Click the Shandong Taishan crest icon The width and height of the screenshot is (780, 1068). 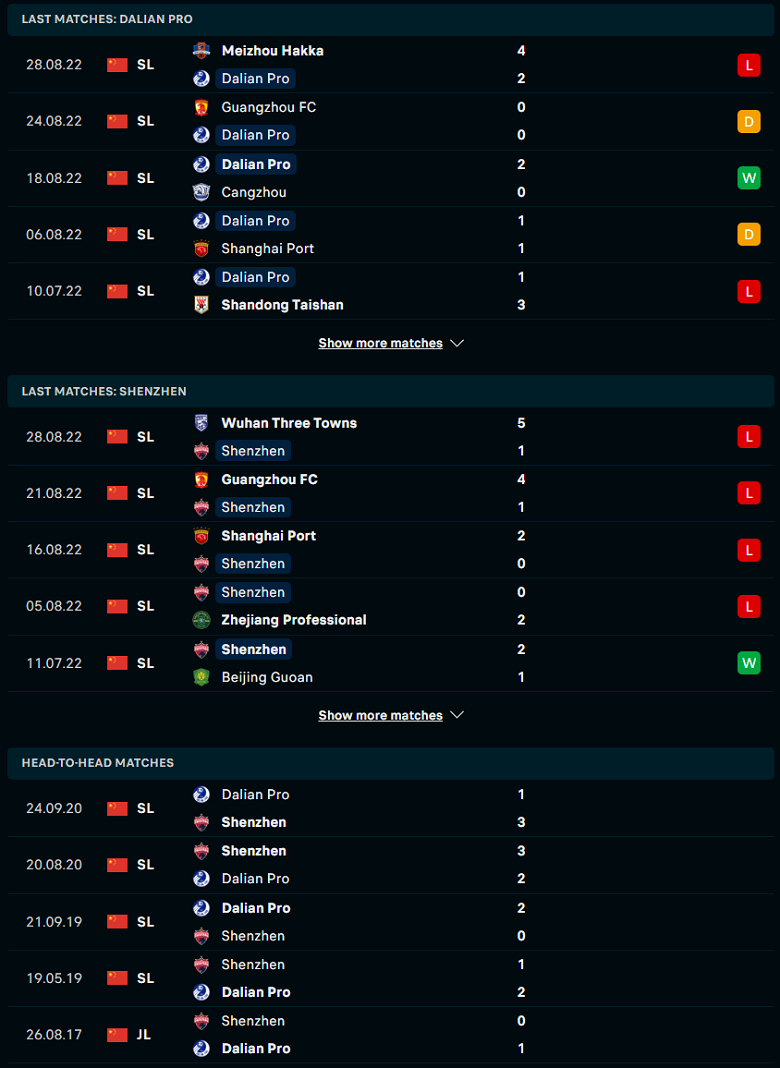201,304
